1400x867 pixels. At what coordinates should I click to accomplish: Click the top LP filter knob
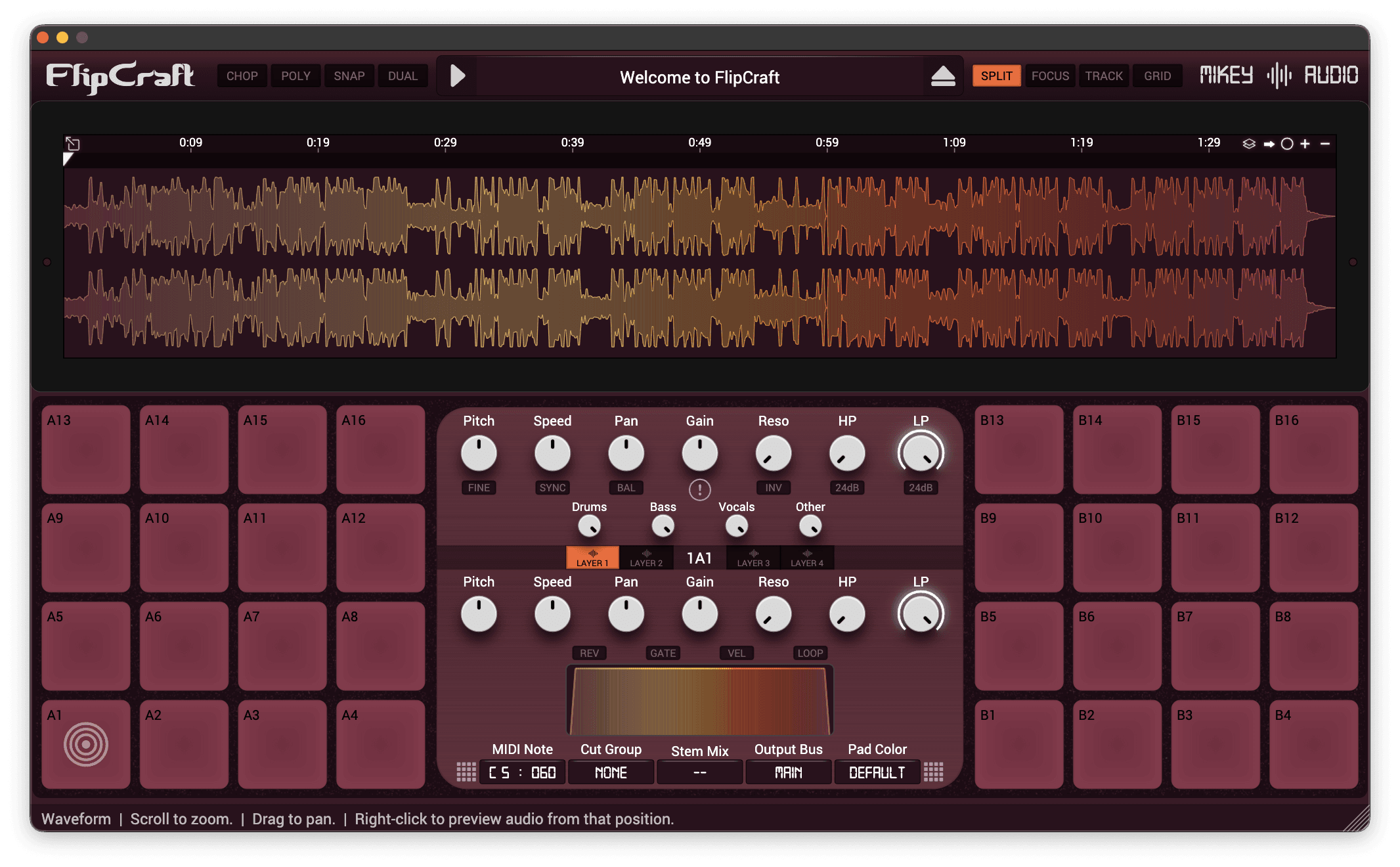tap(921, 453)
